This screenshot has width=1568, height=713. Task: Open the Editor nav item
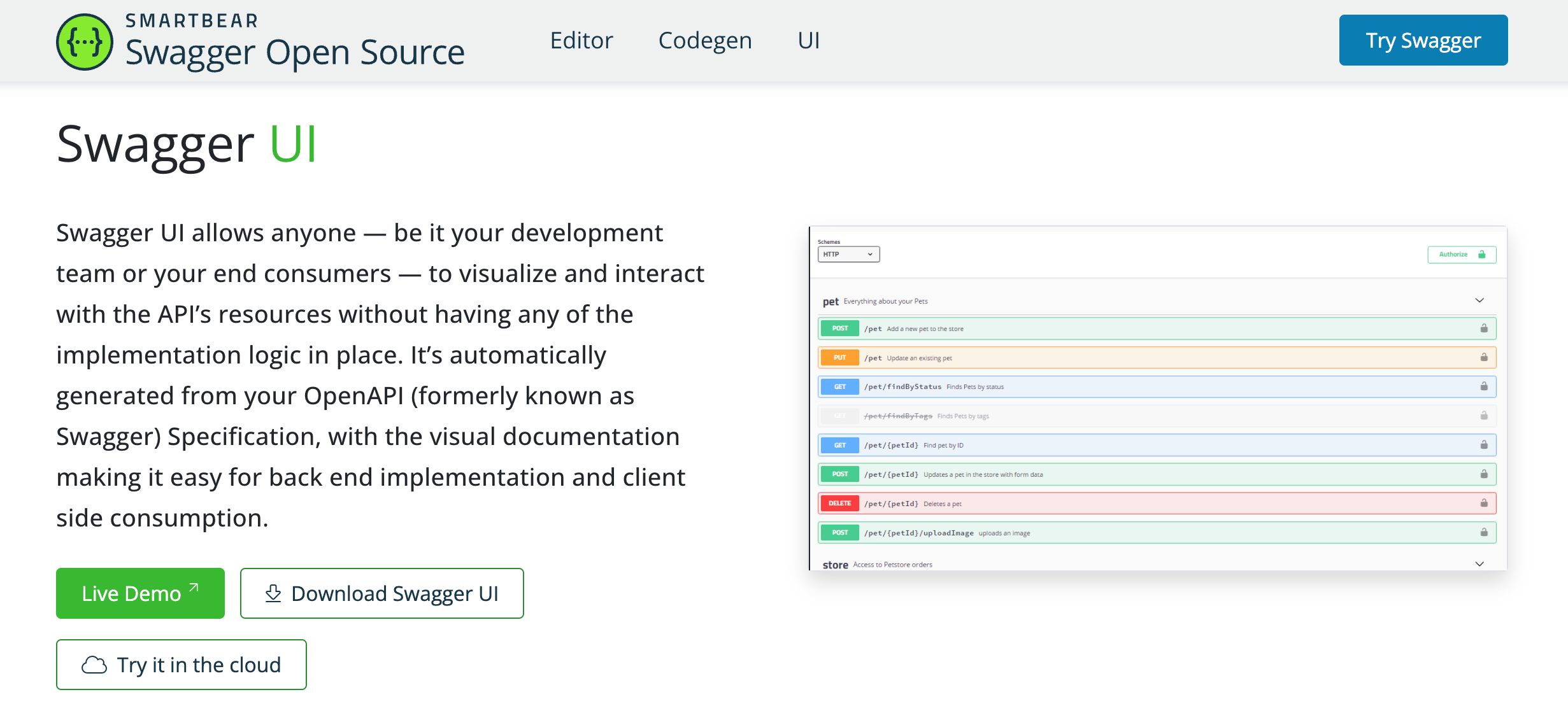[x=581, y=41]
